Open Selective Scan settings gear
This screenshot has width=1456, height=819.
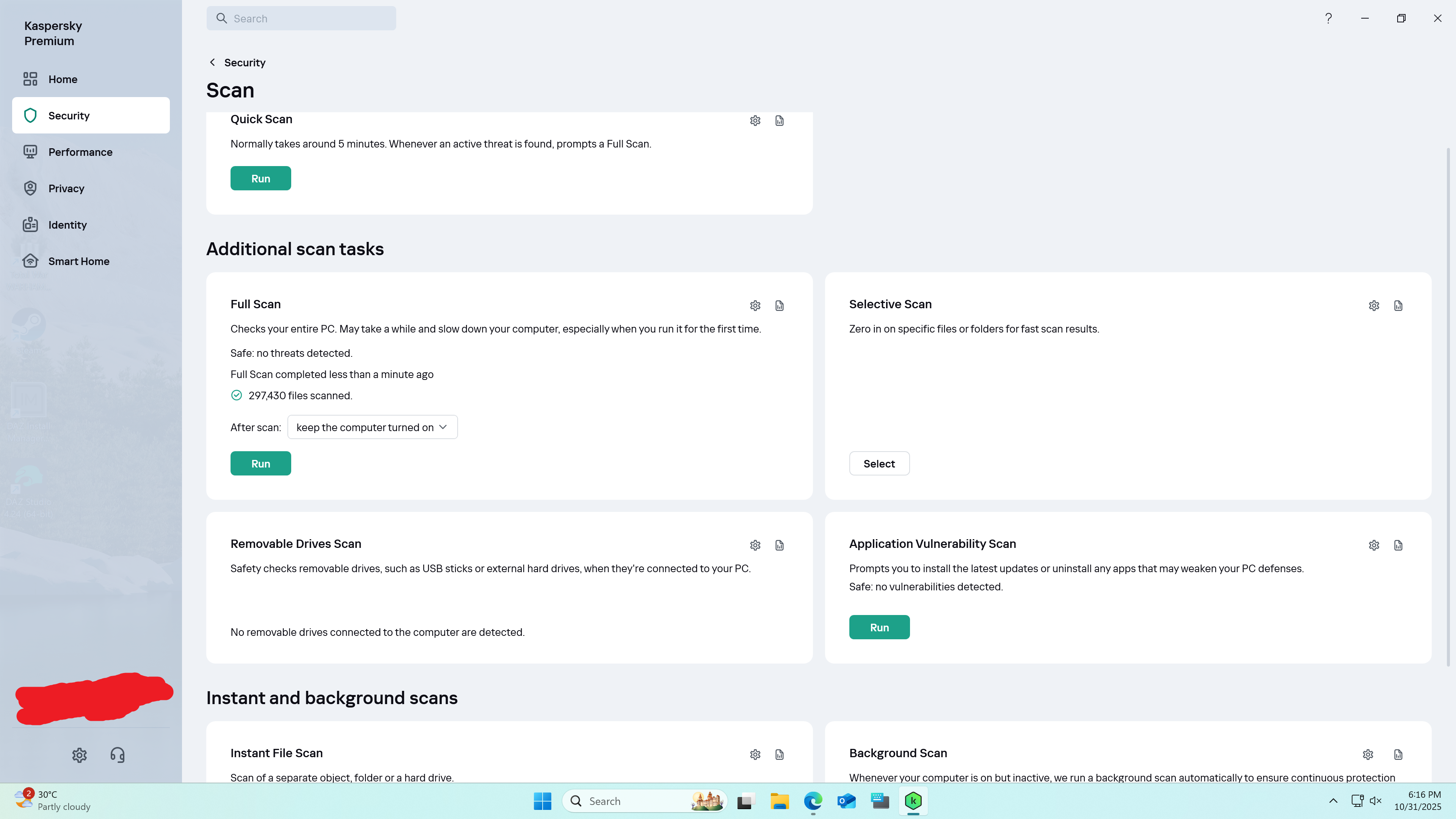1374,306
